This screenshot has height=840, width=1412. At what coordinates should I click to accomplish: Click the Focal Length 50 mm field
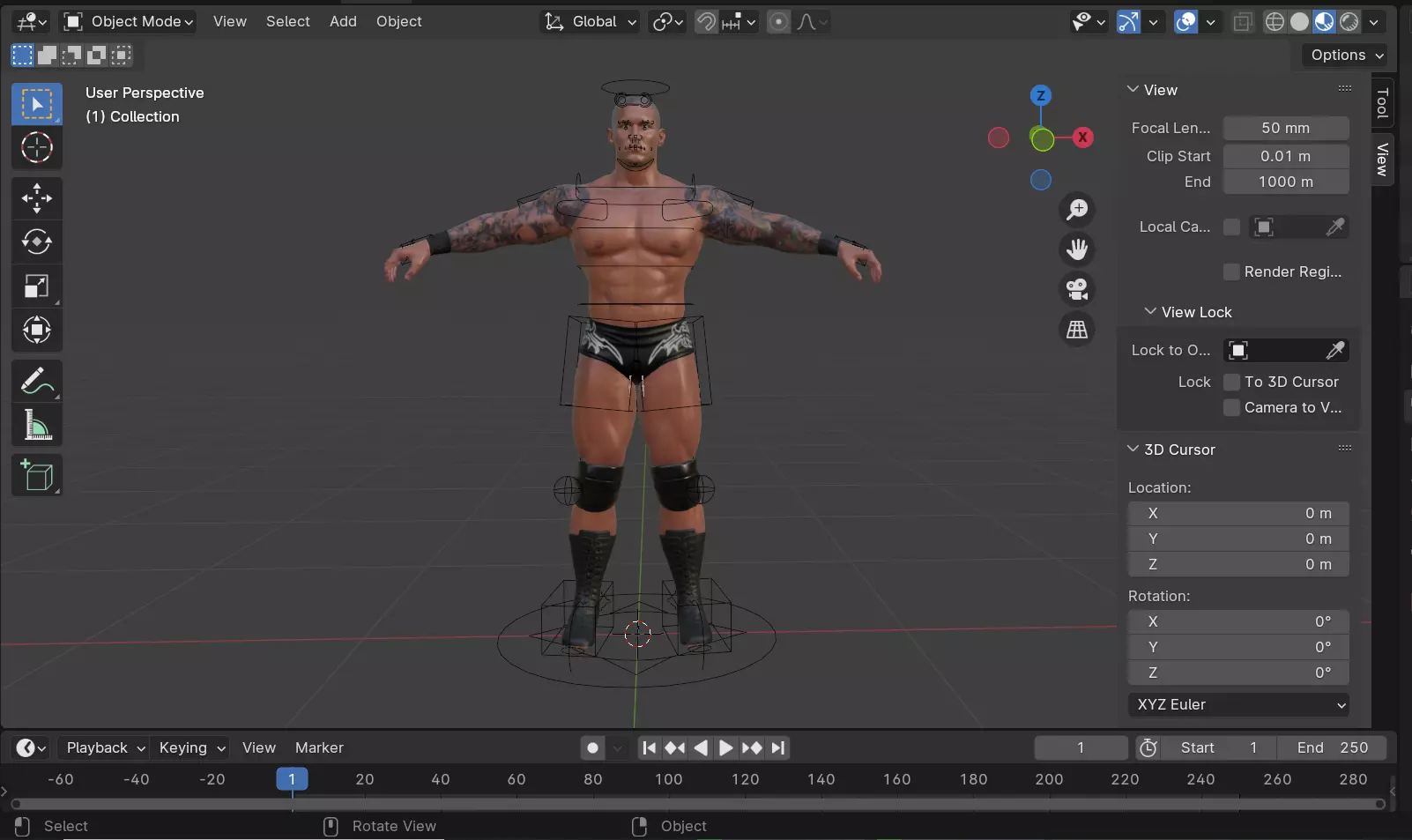coord(1286,128)
